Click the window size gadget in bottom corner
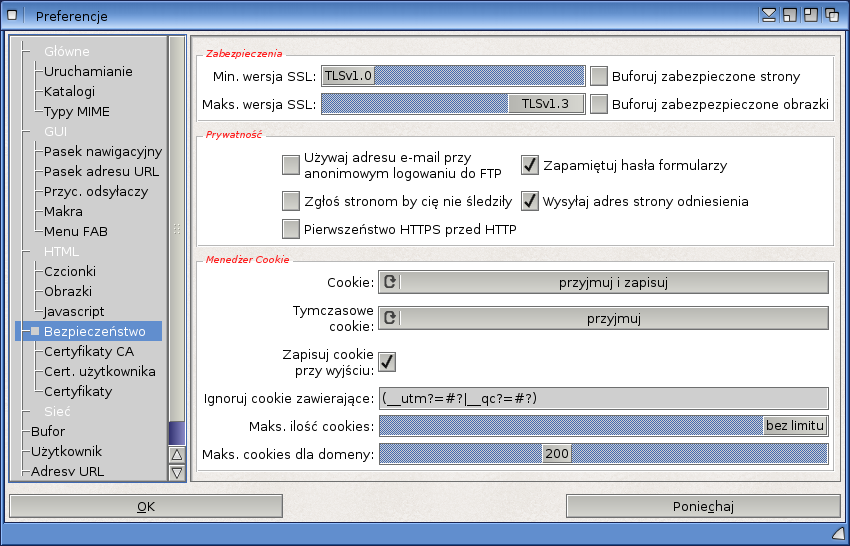The height and width of the screenshot is (546, 850). pyautogui.click(x=839, y=533)
